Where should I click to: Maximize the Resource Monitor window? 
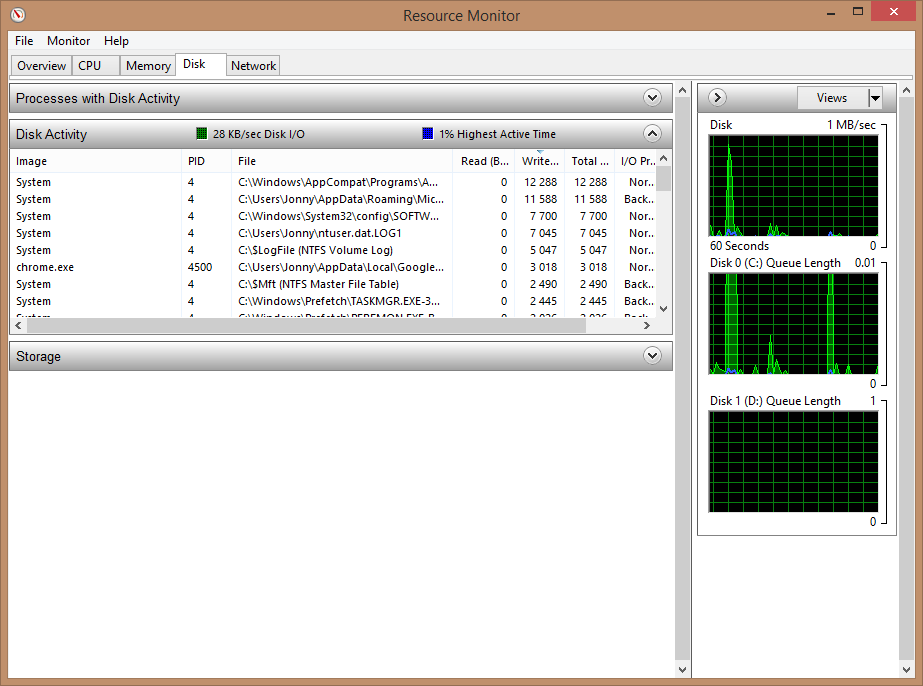click(858, 12)
